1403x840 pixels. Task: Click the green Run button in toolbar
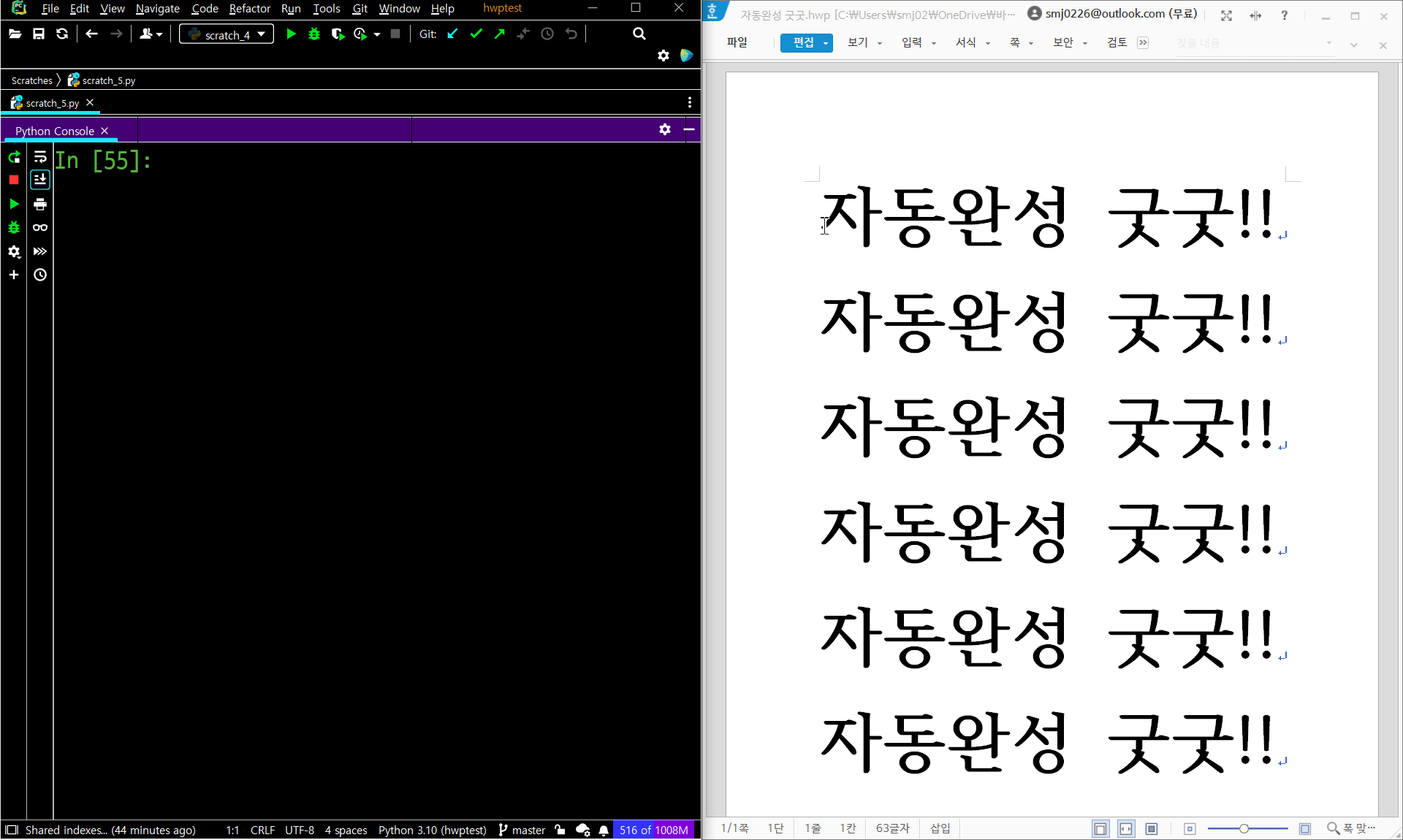tap(291, 34)
